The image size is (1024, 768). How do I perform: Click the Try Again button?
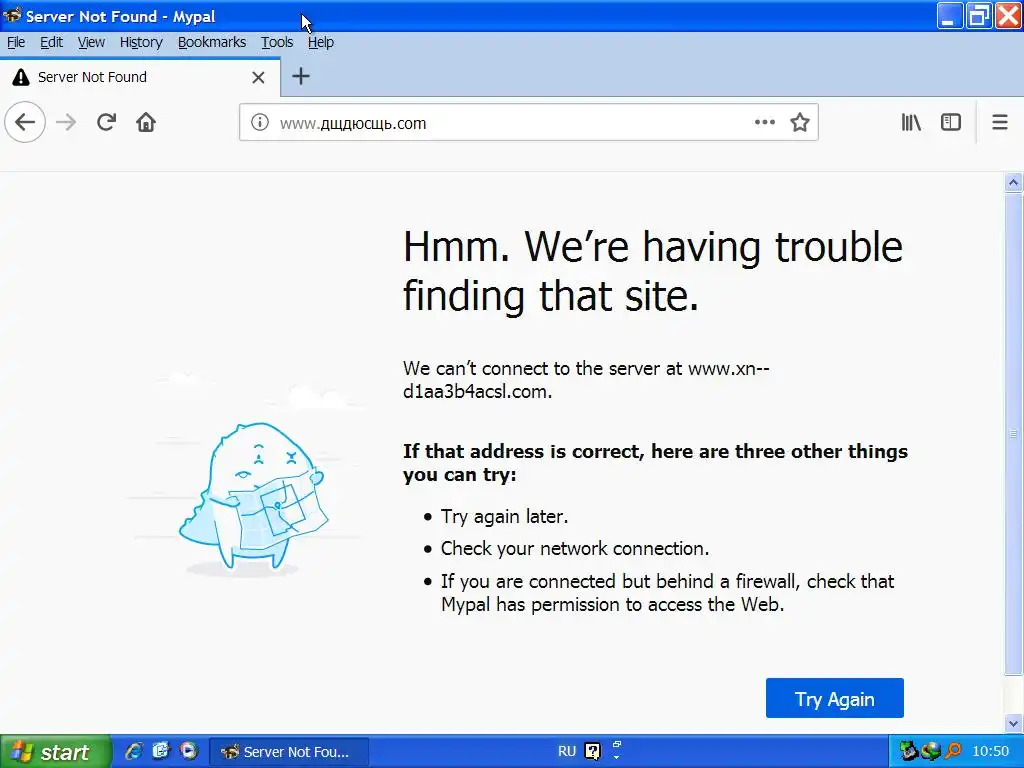pyautogui.click(x=835, y=698)
